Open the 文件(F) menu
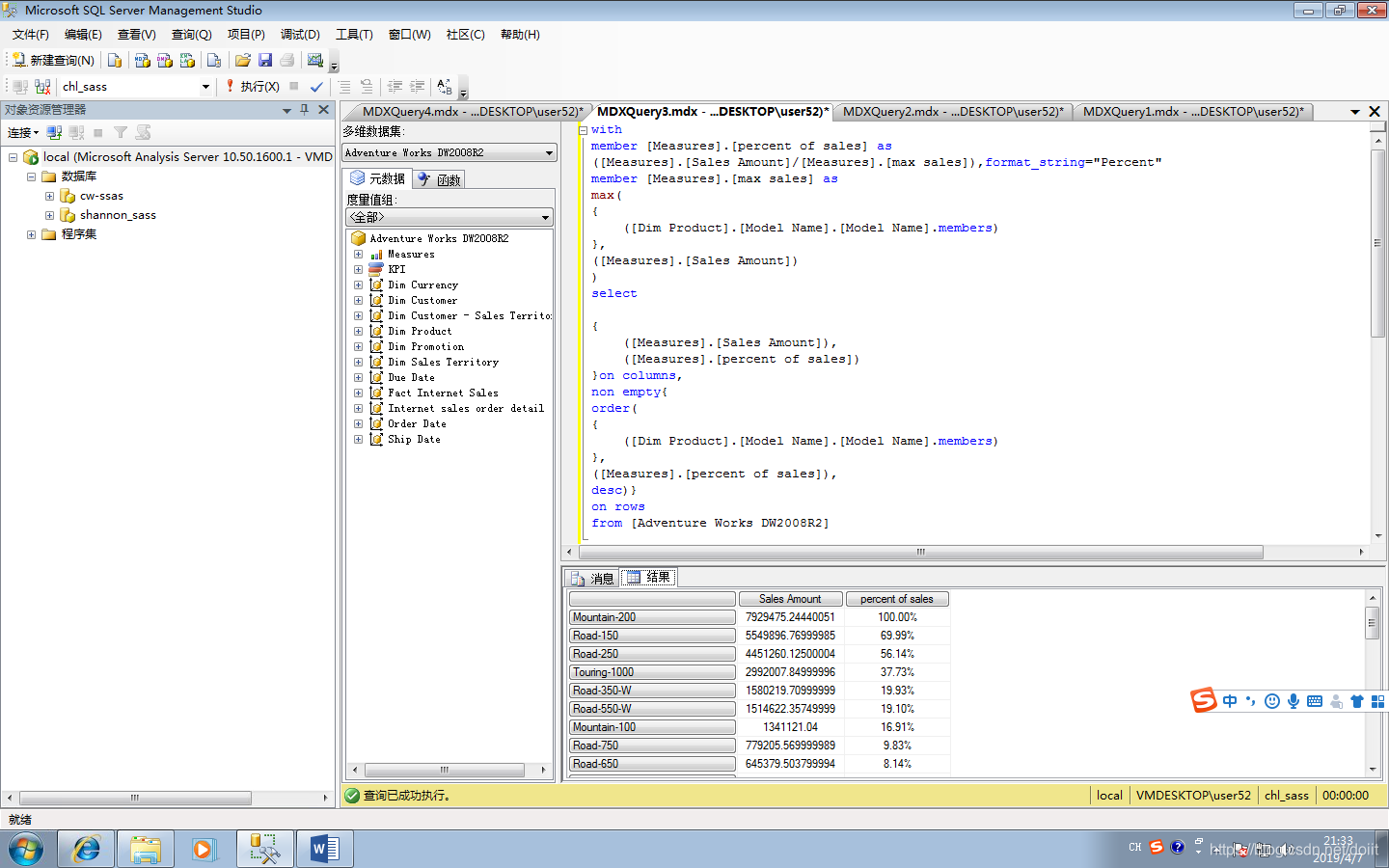The image size is (1389, 868). [x=30, y=35]
